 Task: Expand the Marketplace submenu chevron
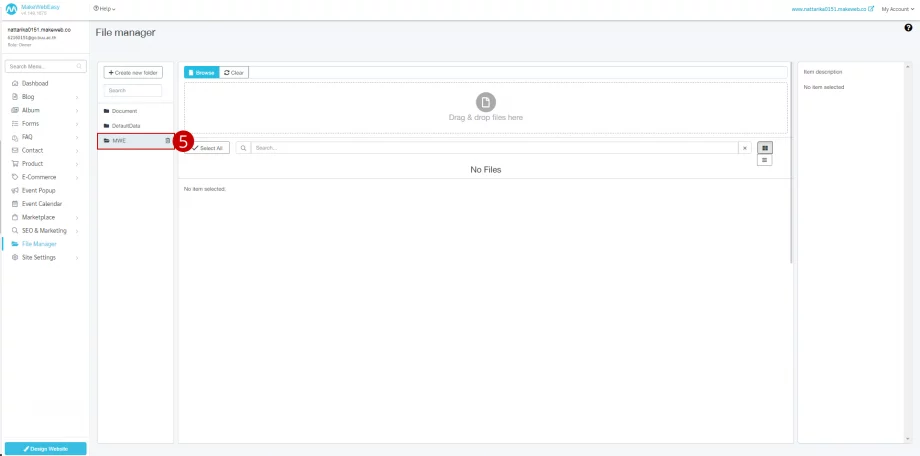click(77, 218)
